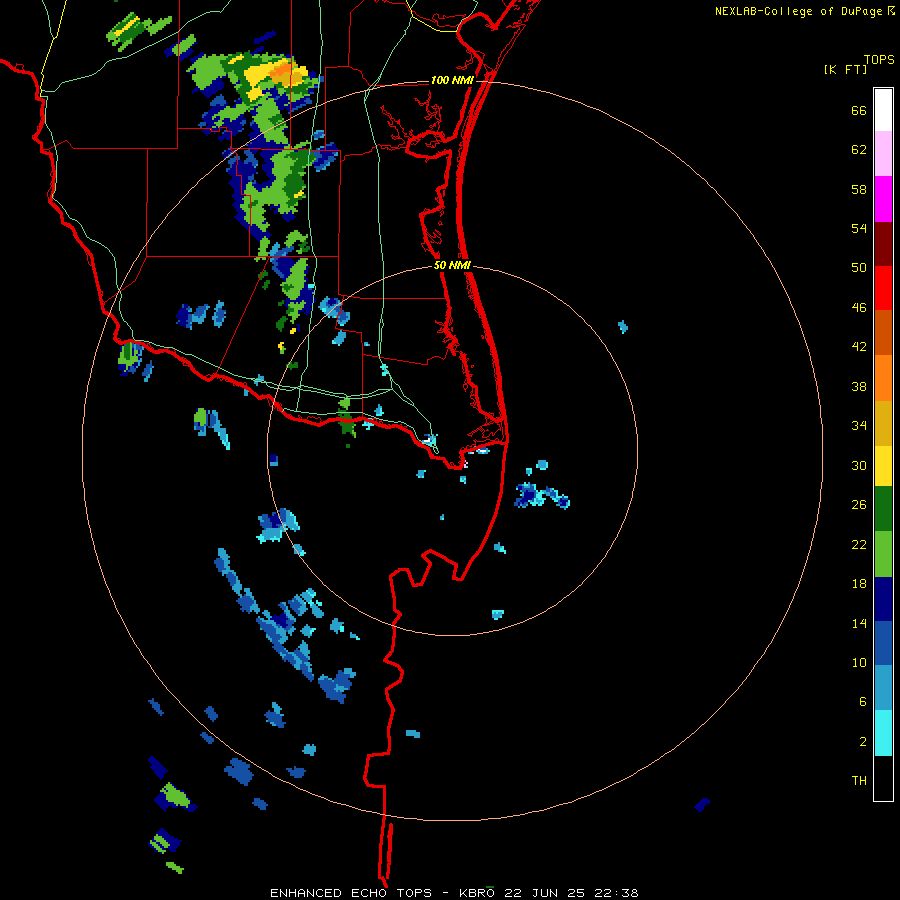Click legend value 50
This screenshot has width=900, height=900.
pos(859,268)
